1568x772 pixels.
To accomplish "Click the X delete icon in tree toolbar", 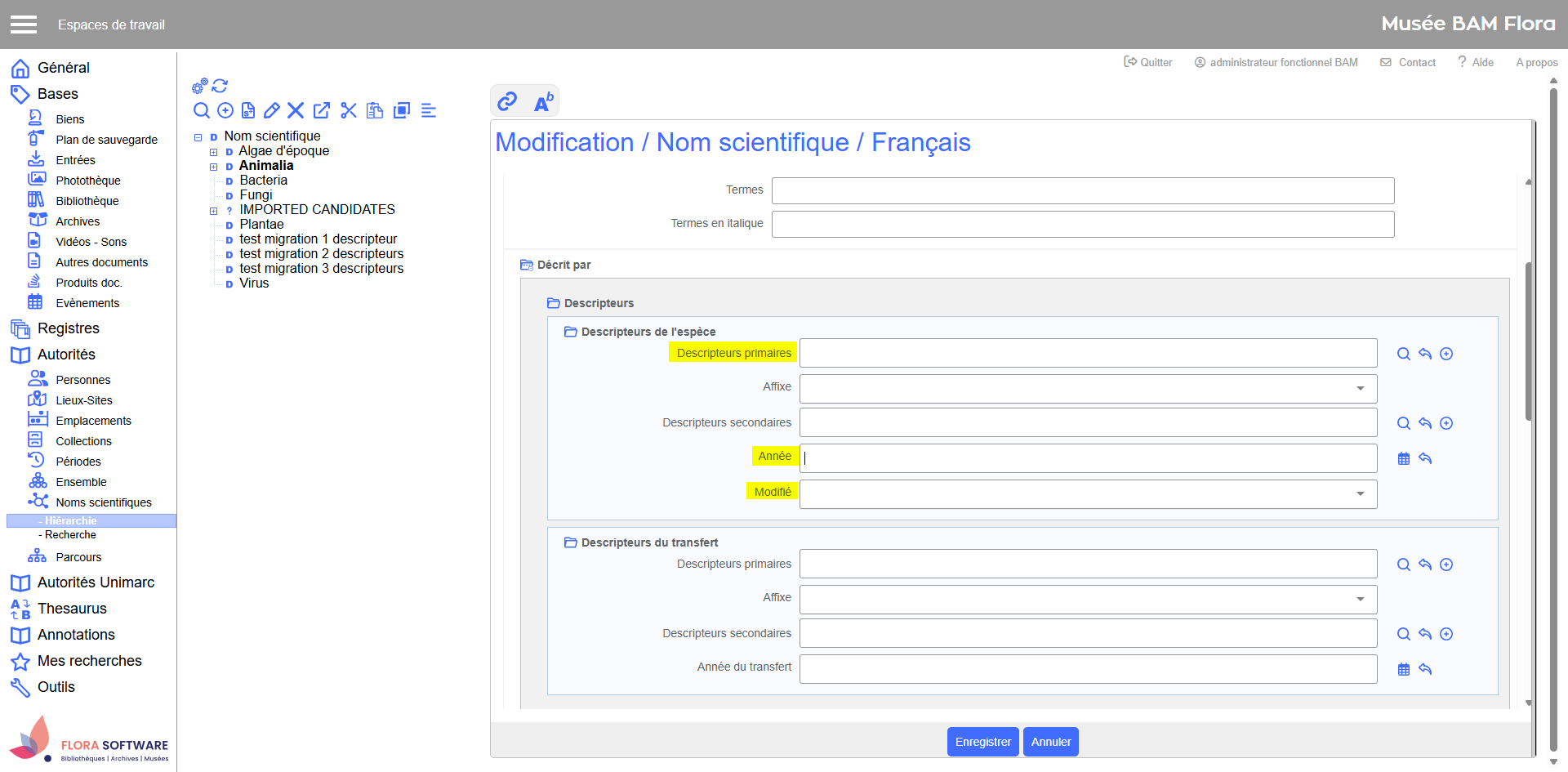I will [x=296, y=110].
